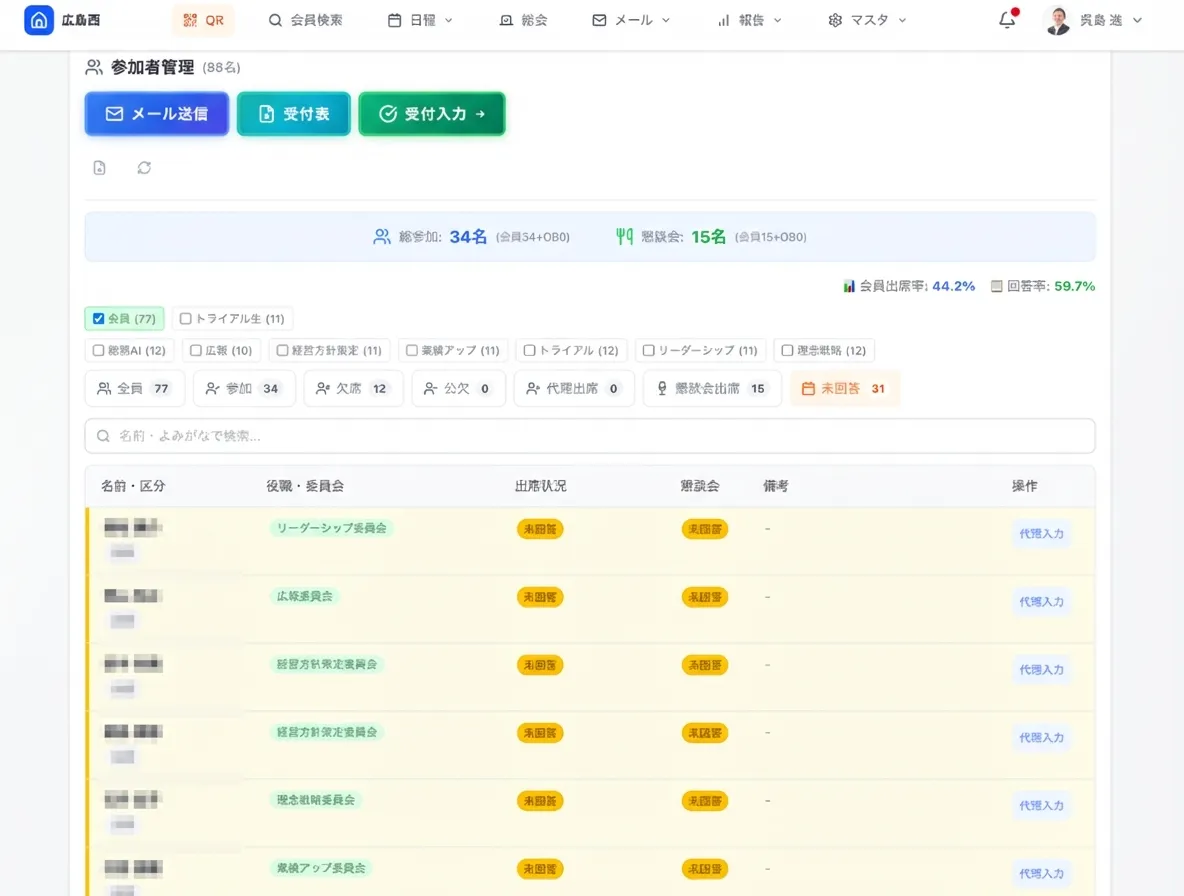Image resolution: width=1184 pixels, height=896 pixels.
Task: Click the 懇談会出席 15 filter with microphone icon
Action: coord(712,388)
